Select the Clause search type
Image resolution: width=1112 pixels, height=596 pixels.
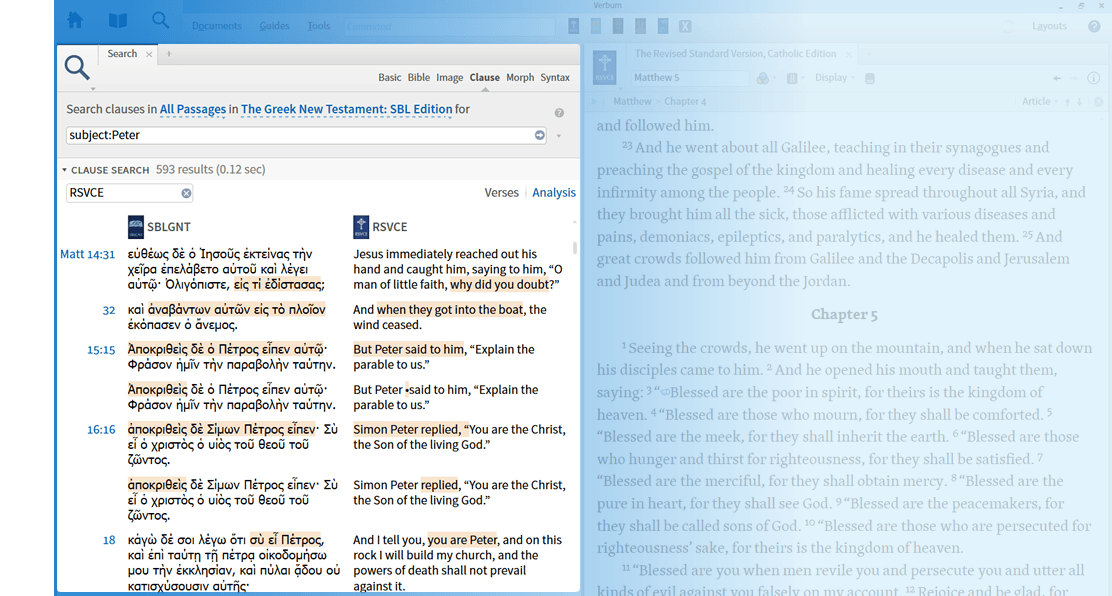pyautogui.click(x=484, y=78)
